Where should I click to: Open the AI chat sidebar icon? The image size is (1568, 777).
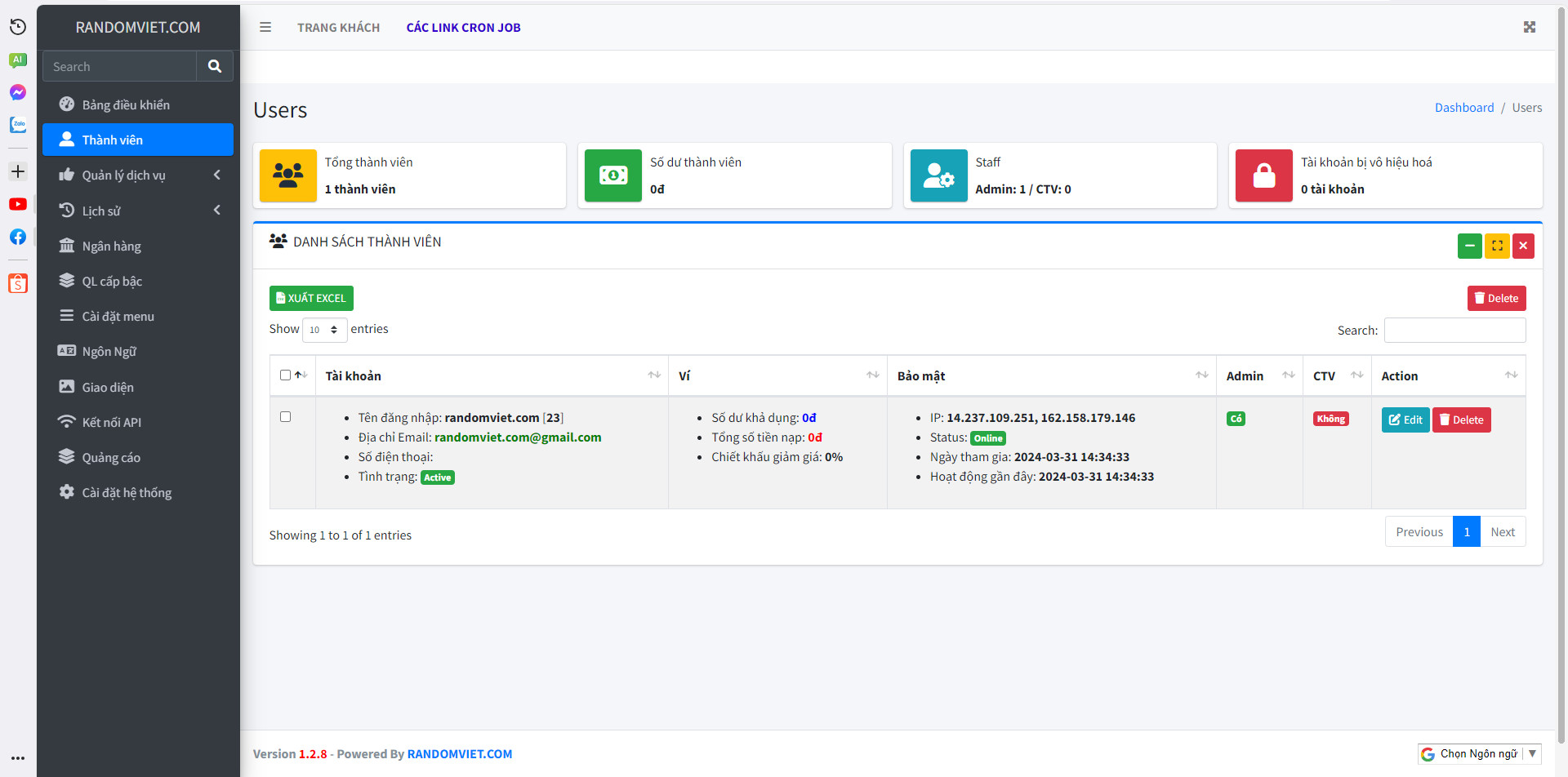[x=18, y=60]
